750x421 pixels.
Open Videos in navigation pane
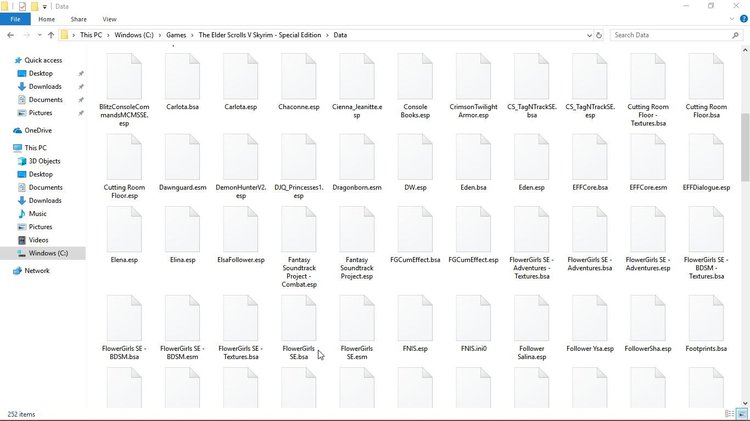coord(38,240)
